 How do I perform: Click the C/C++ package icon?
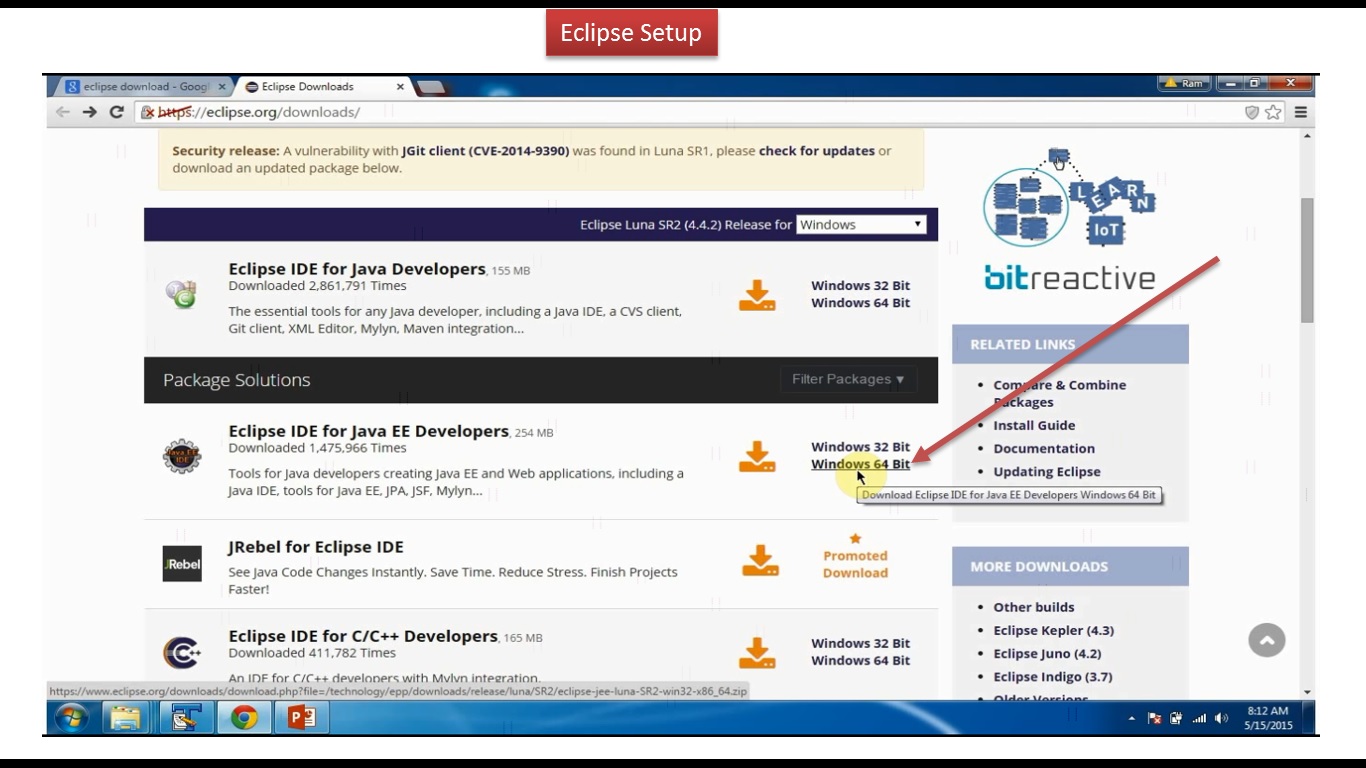click(x=182, y=653)
